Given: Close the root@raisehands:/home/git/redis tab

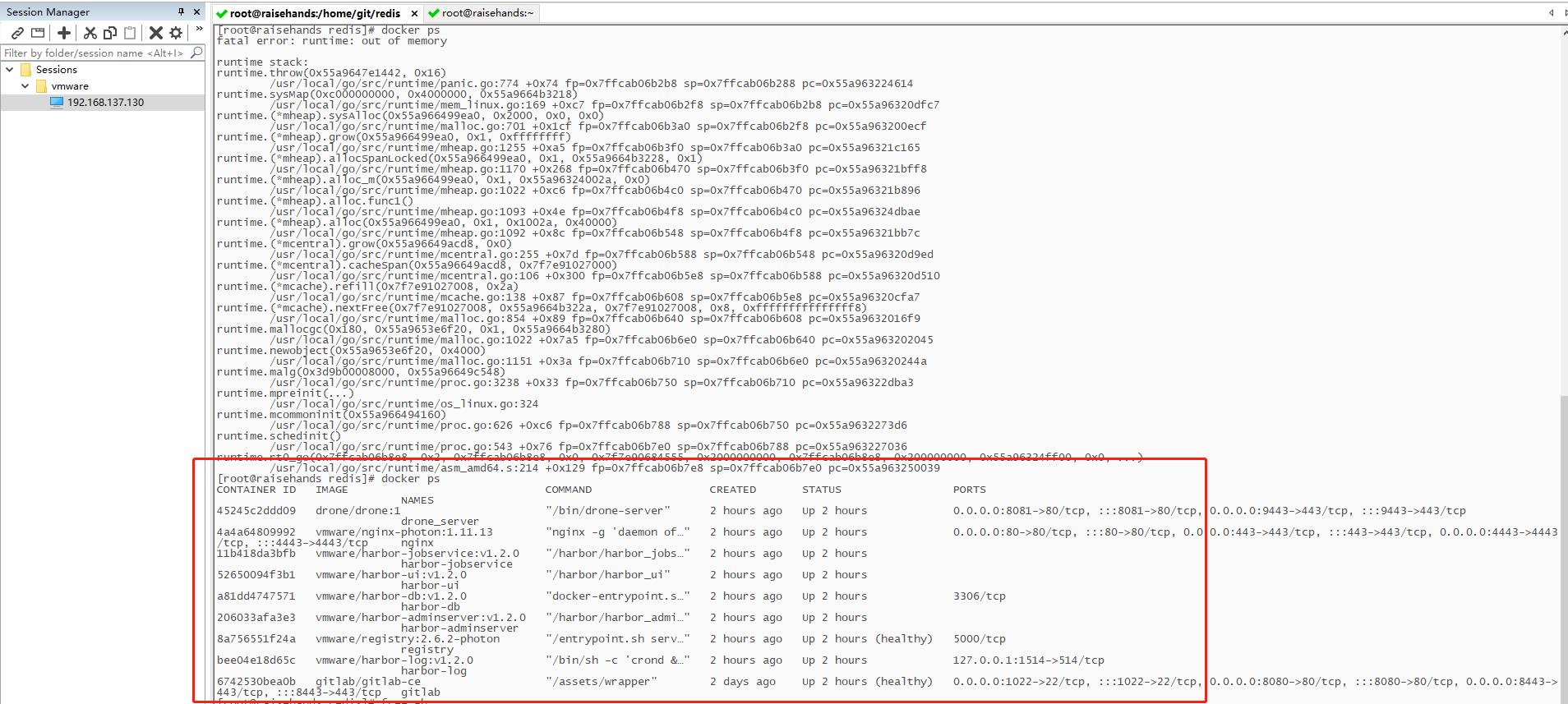Looking at the screenshot, I should pos(413,13).
